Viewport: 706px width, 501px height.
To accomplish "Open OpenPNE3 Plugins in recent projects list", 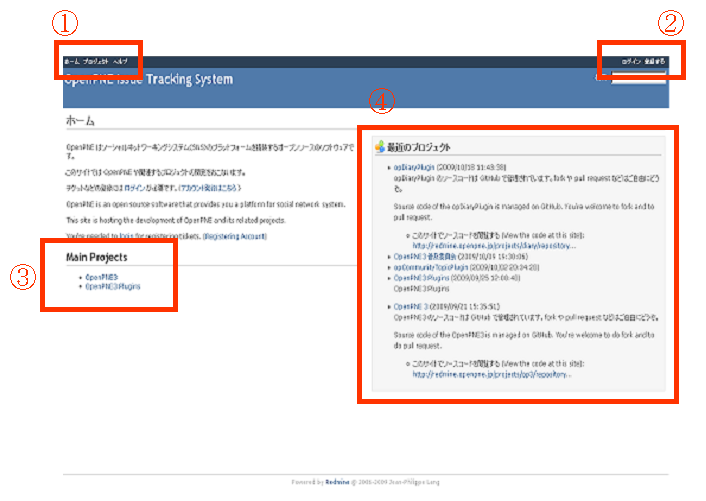I will 421,278.
